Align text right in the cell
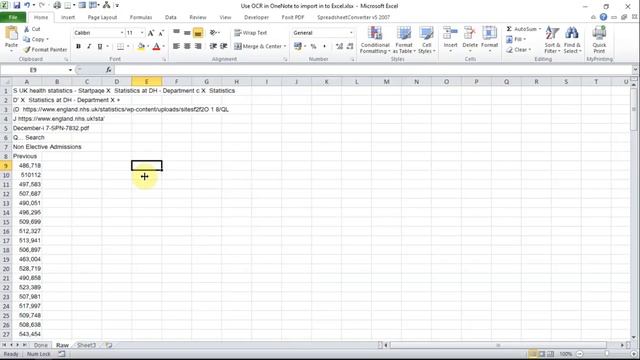This screenshot has width=640, height=360. pos(198,46)
